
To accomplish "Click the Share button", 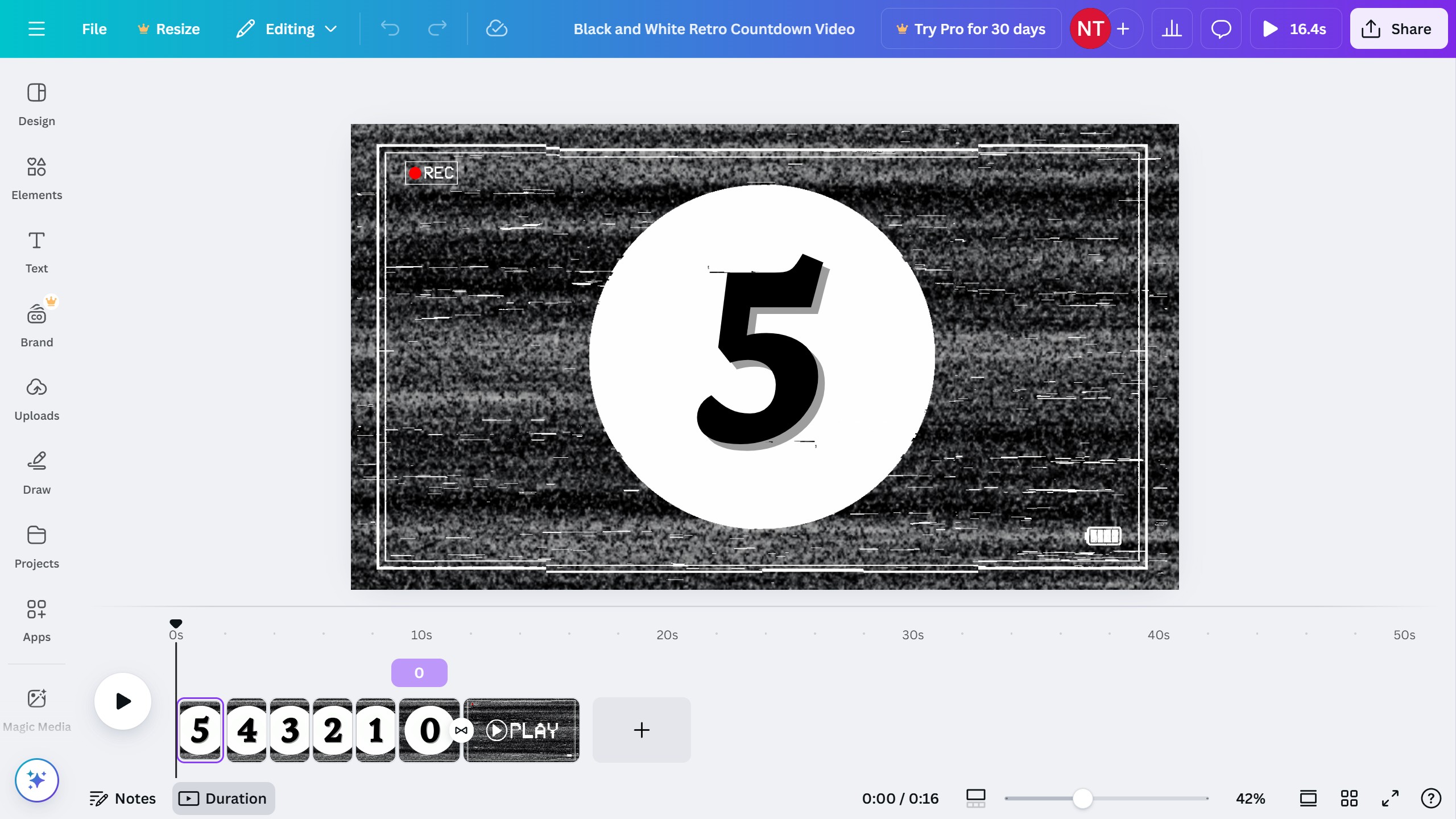I will pyautogui.click(x=1398, y=28).
